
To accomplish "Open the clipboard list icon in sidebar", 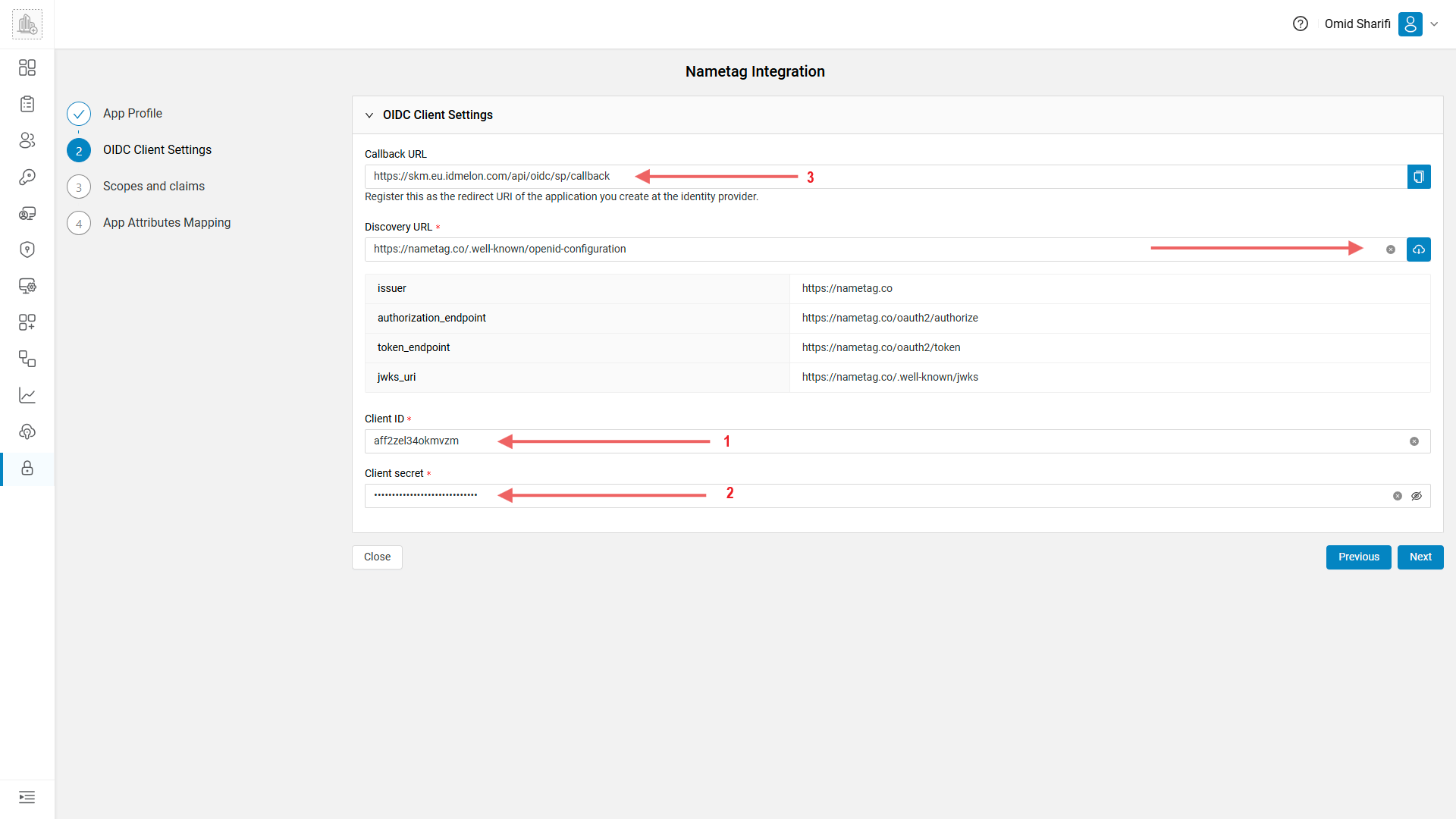I will pos(27,105).
